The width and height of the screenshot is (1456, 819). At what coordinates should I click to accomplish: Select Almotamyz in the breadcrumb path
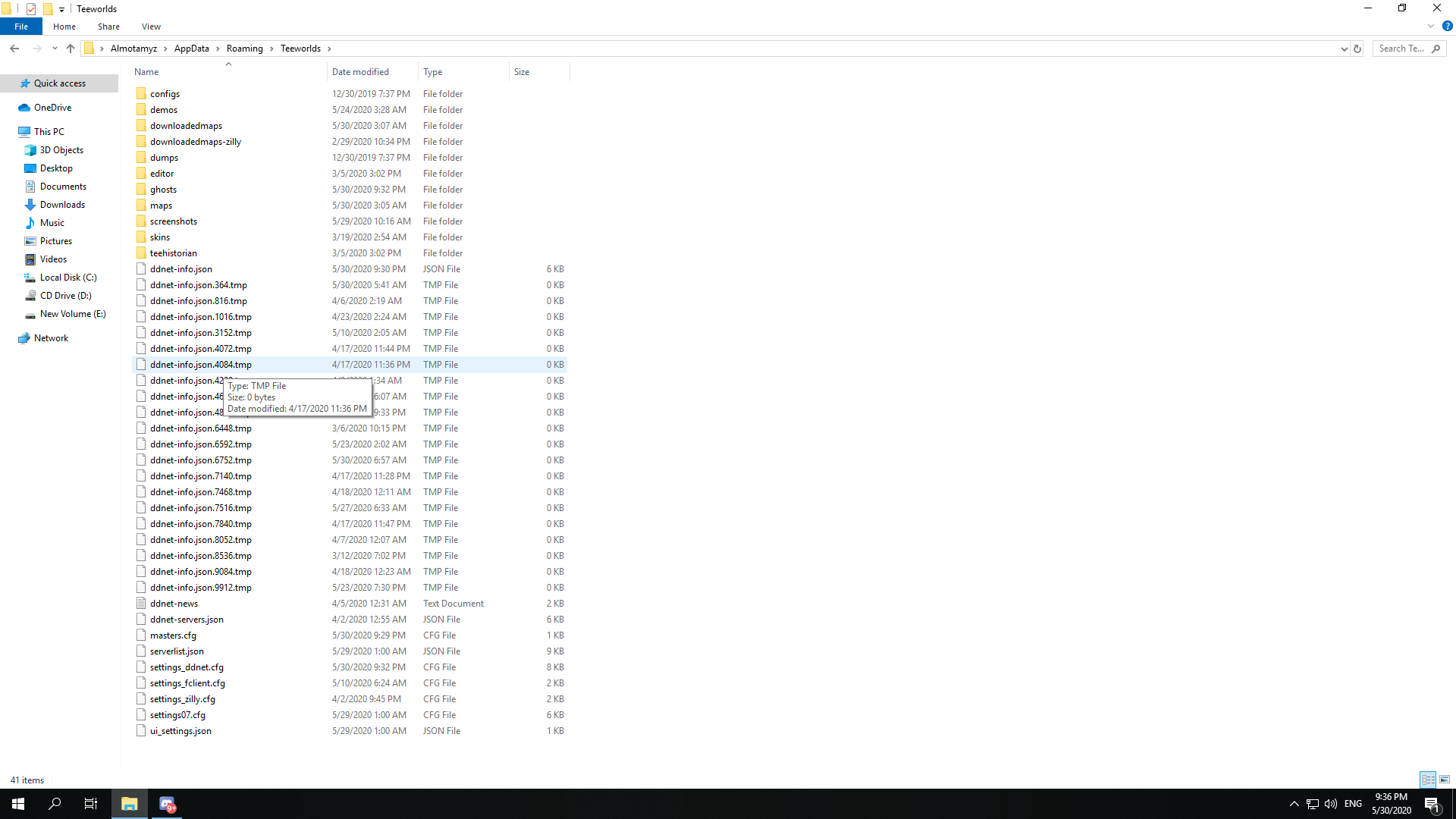tap(133, 49)
